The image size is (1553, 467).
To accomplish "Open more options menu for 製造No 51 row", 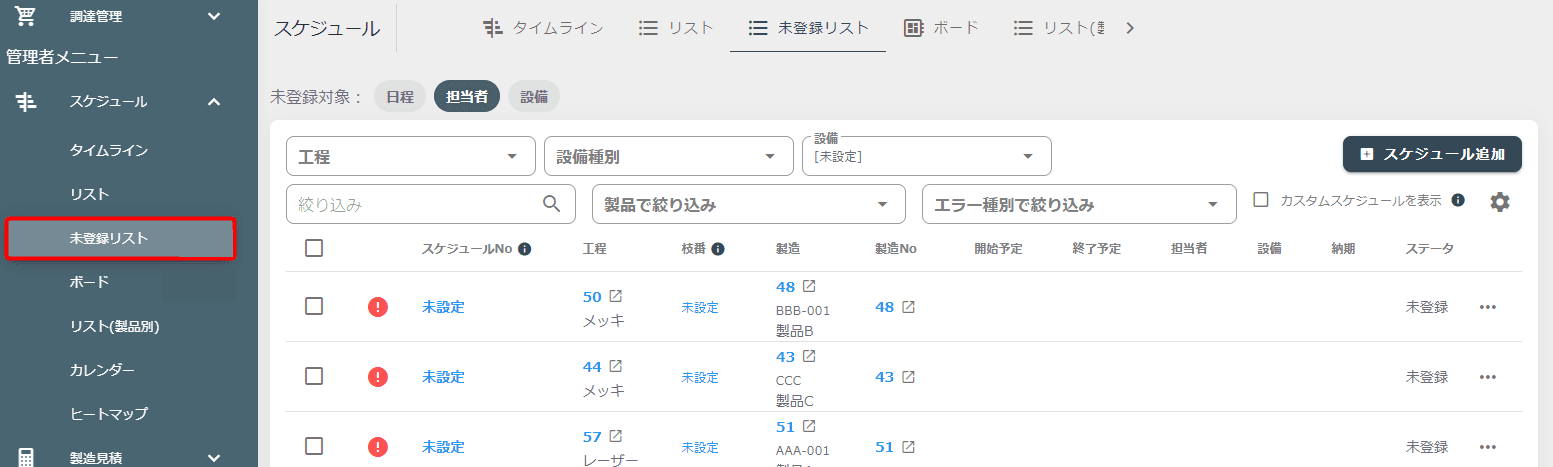I will tap(1487, 447).
